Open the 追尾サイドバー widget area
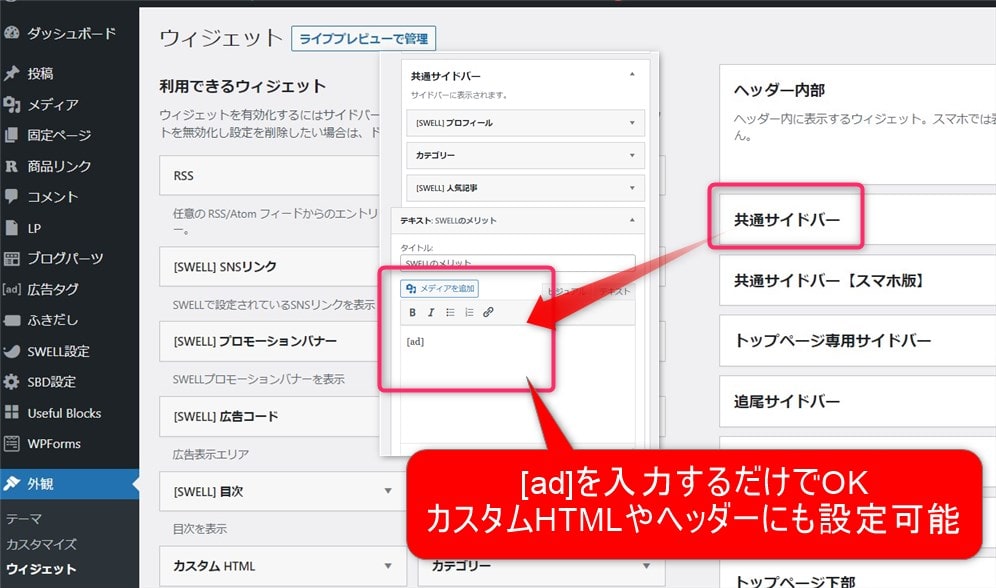Screen dimensions: 996x588 (858, 401)
